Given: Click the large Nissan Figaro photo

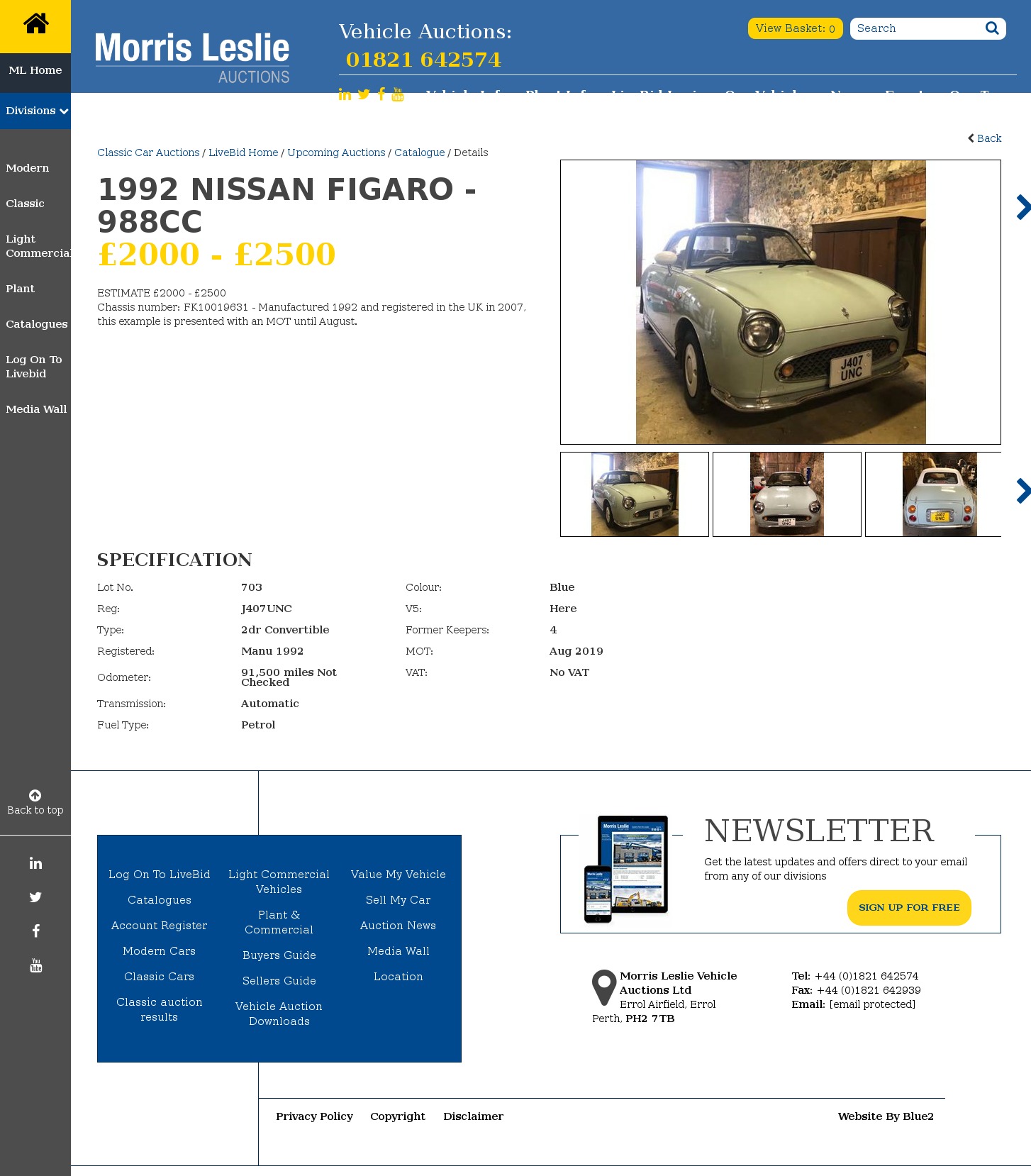Looking at the screenshot, I should (781, 302).
